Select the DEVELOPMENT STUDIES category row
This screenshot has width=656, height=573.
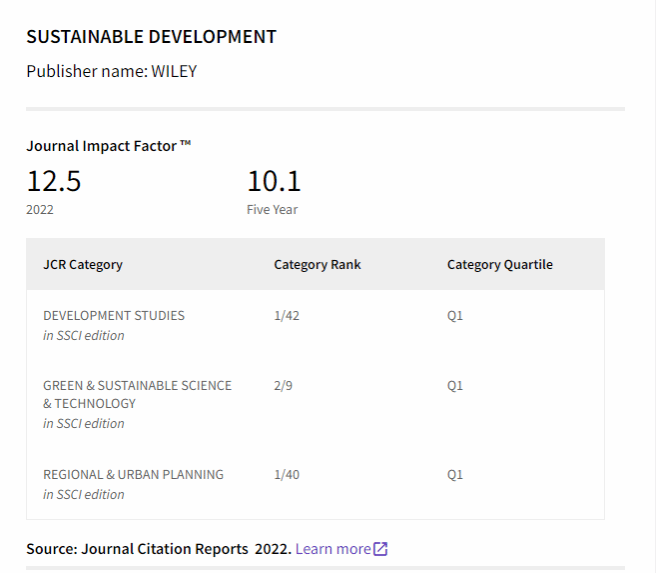(114, 316)
